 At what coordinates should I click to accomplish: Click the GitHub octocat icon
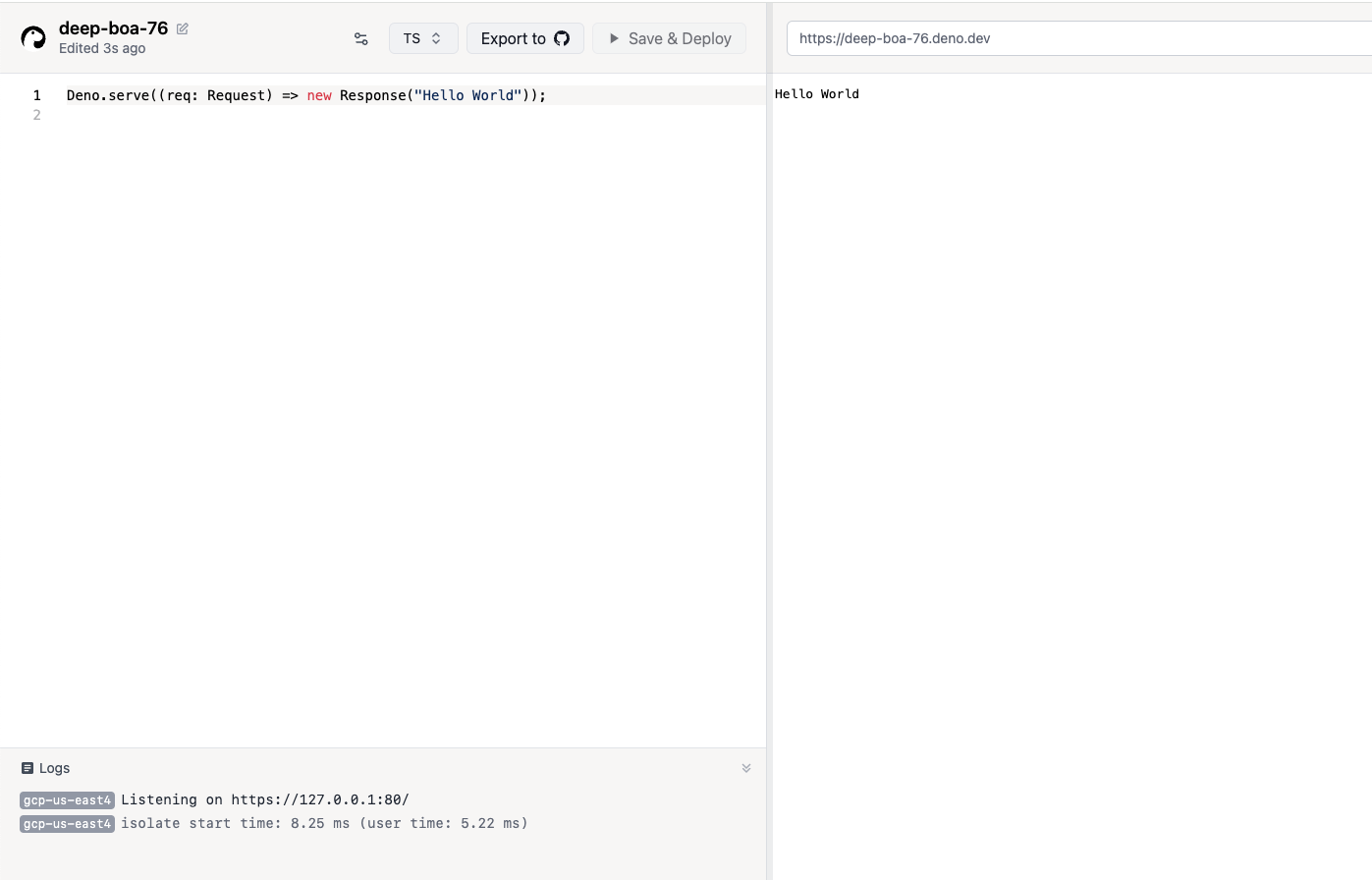[562, 38]
